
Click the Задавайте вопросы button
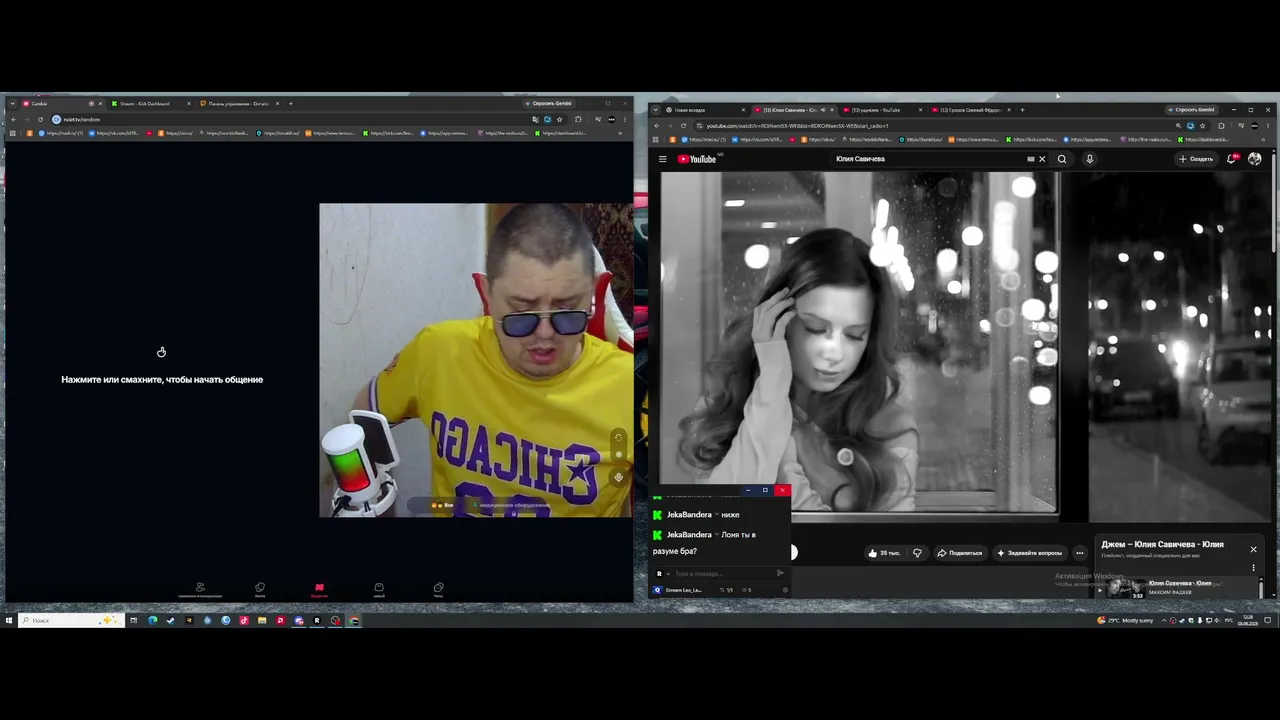pos(1030,553)
